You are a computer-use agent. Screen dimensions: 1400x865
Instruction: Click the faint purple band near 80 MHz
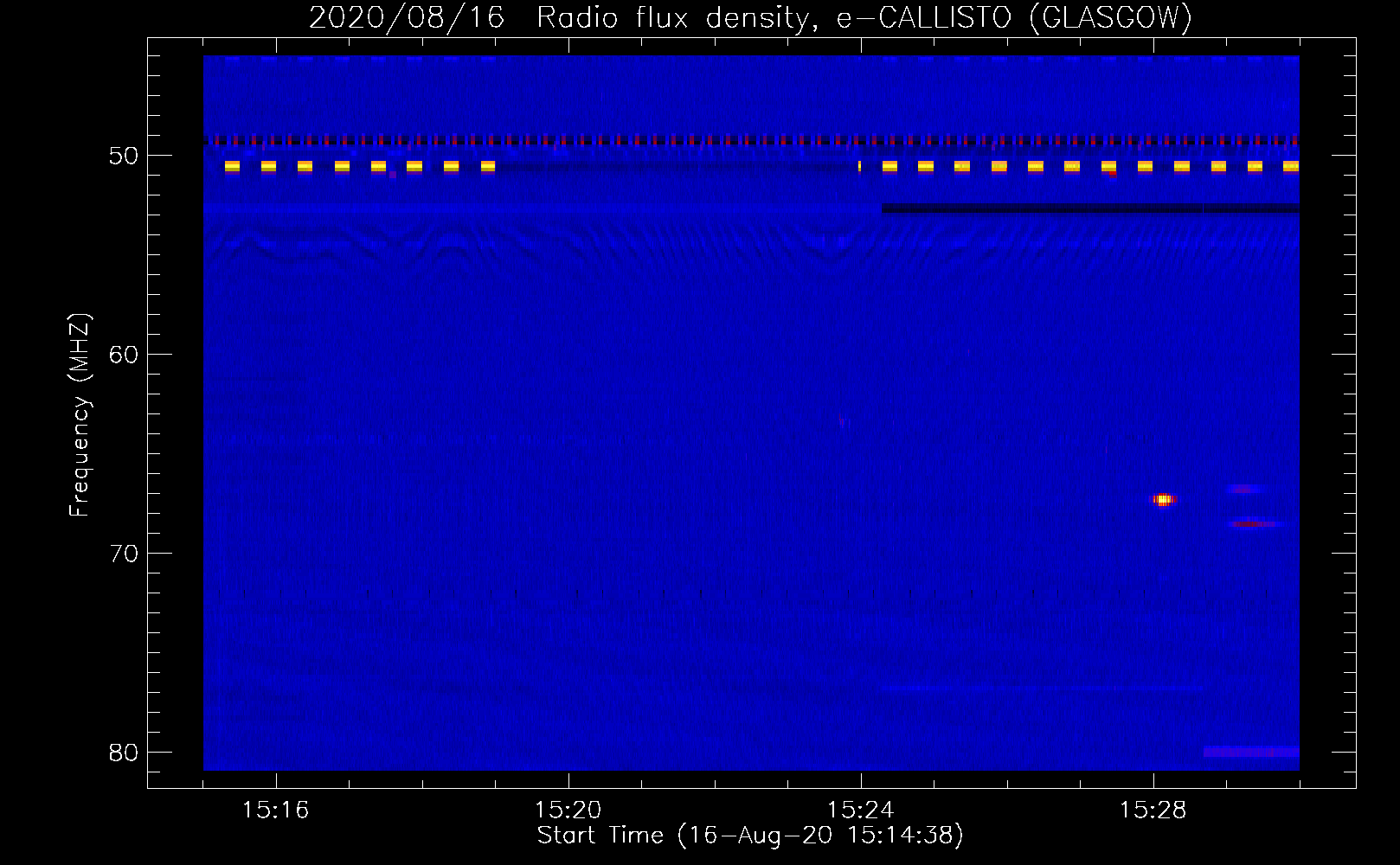pyautogui.click(x=1251, y=752)
